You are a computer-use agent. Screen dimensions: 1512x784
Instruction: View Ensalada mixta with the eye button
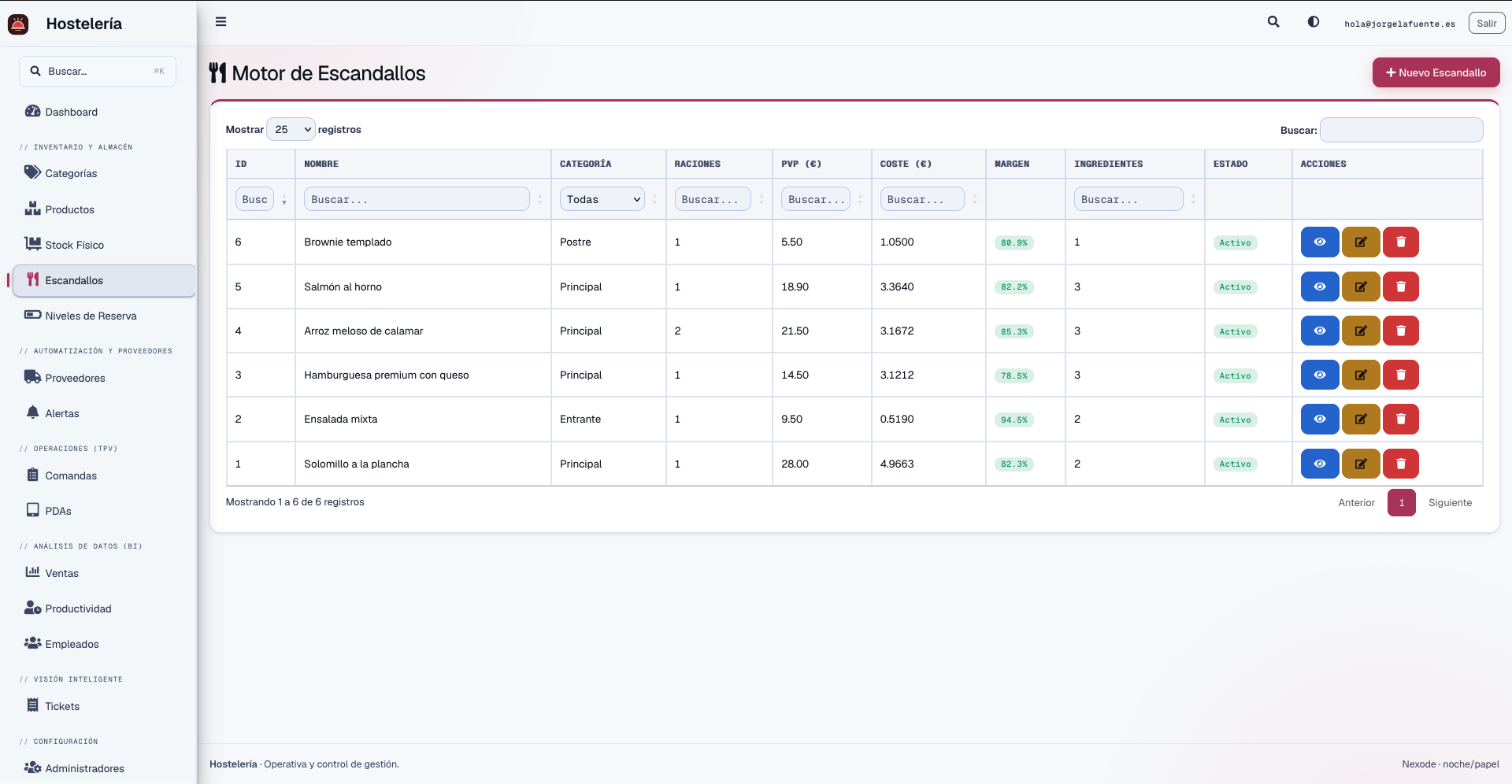(x=1320, y=420)
